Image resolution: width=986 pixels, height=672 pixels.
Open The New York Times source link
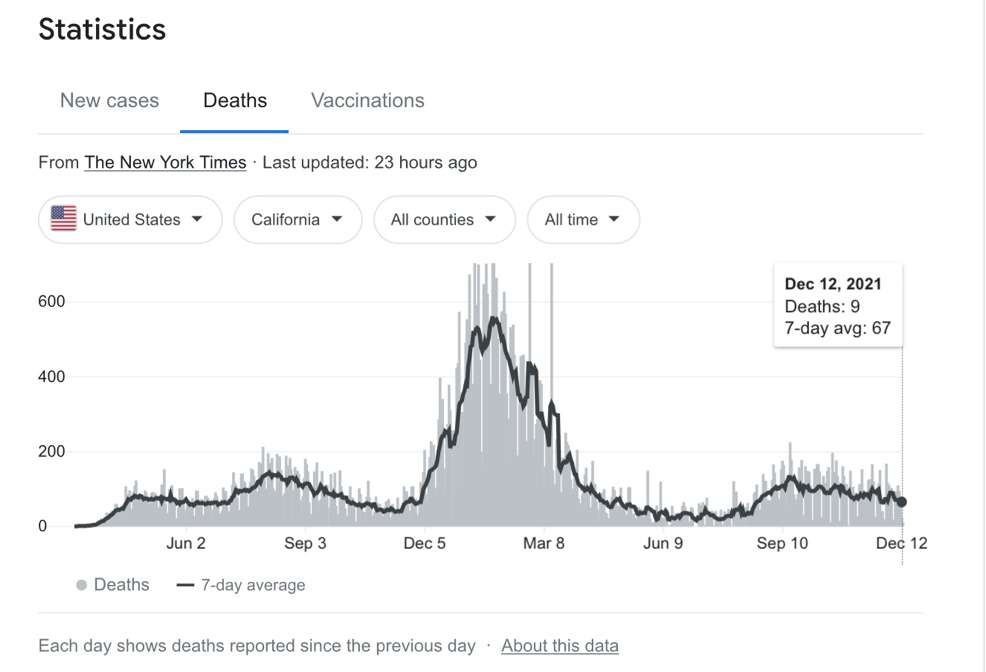tap(165, 162)
